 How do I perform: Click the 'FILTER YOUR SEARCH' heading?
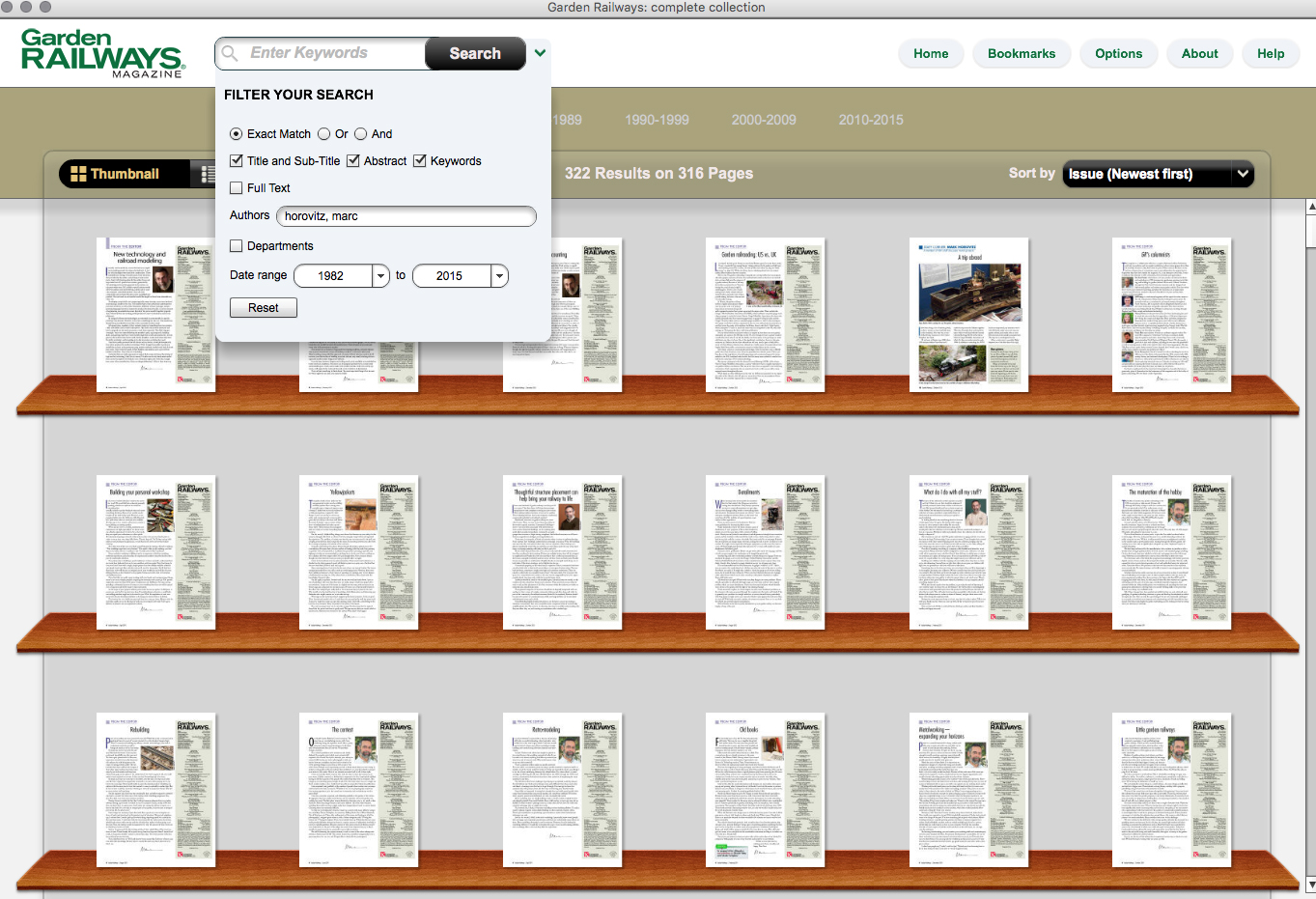pos(298,95)
